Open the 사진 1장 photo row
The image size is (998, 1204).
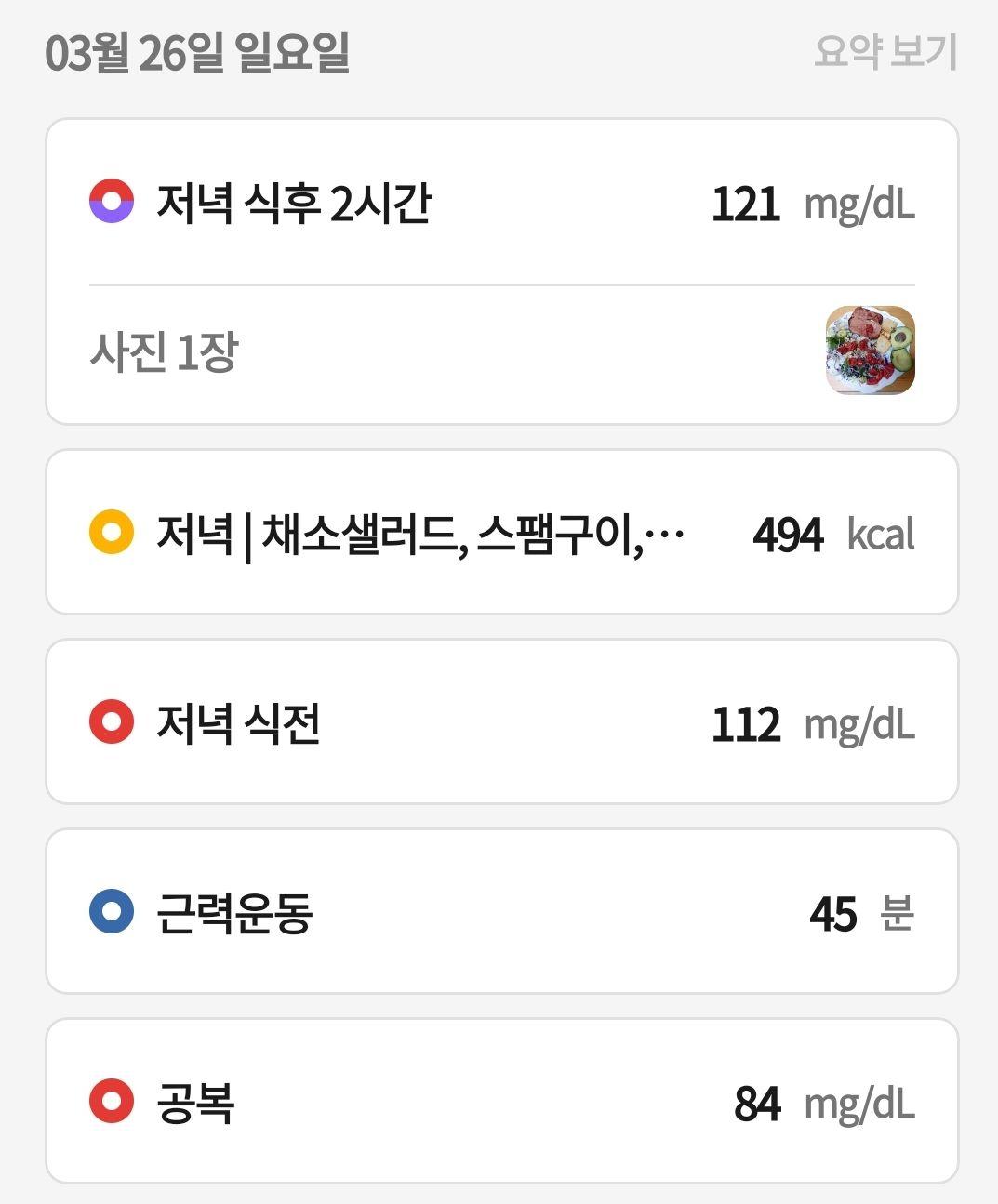pyautogui.click(x=502, y=353)
